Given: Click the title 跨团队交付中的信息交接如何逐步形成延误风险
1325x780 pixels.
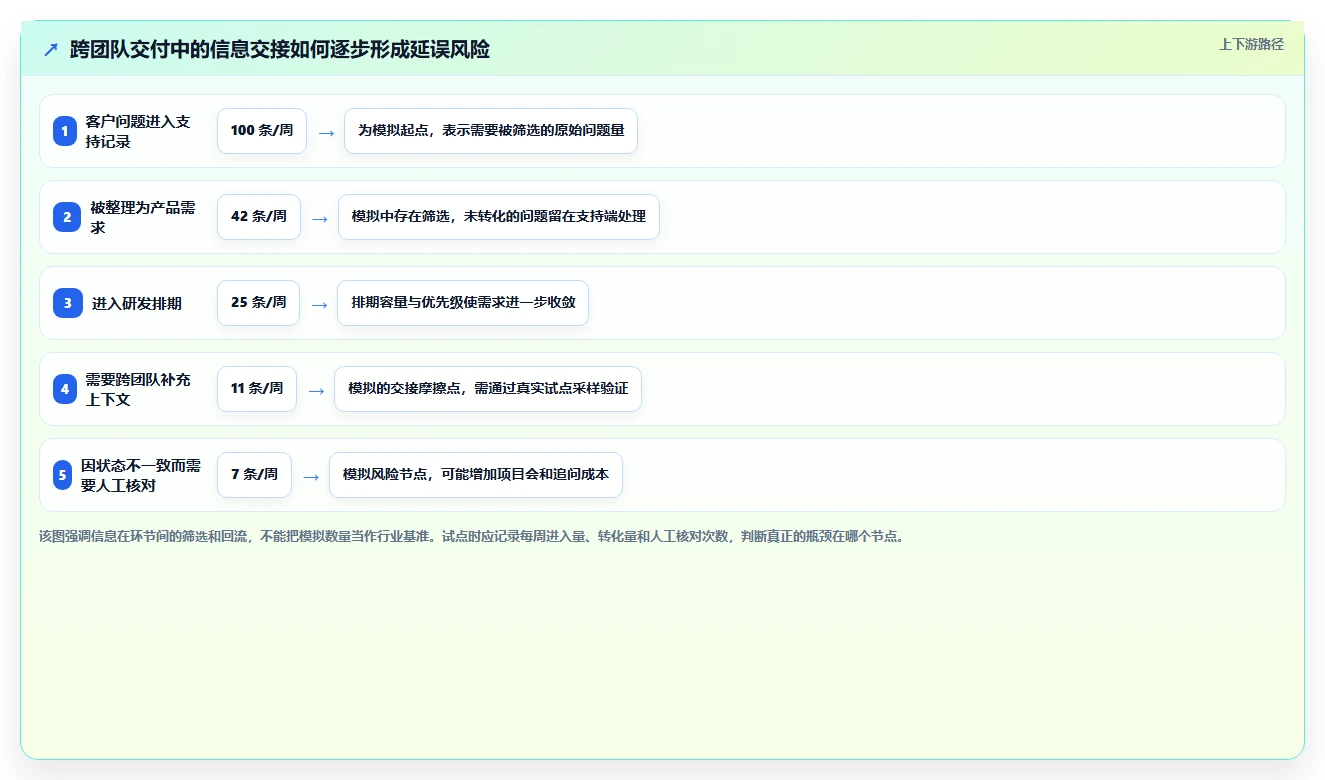Looking at the screenshot, I should pos(280,50).
